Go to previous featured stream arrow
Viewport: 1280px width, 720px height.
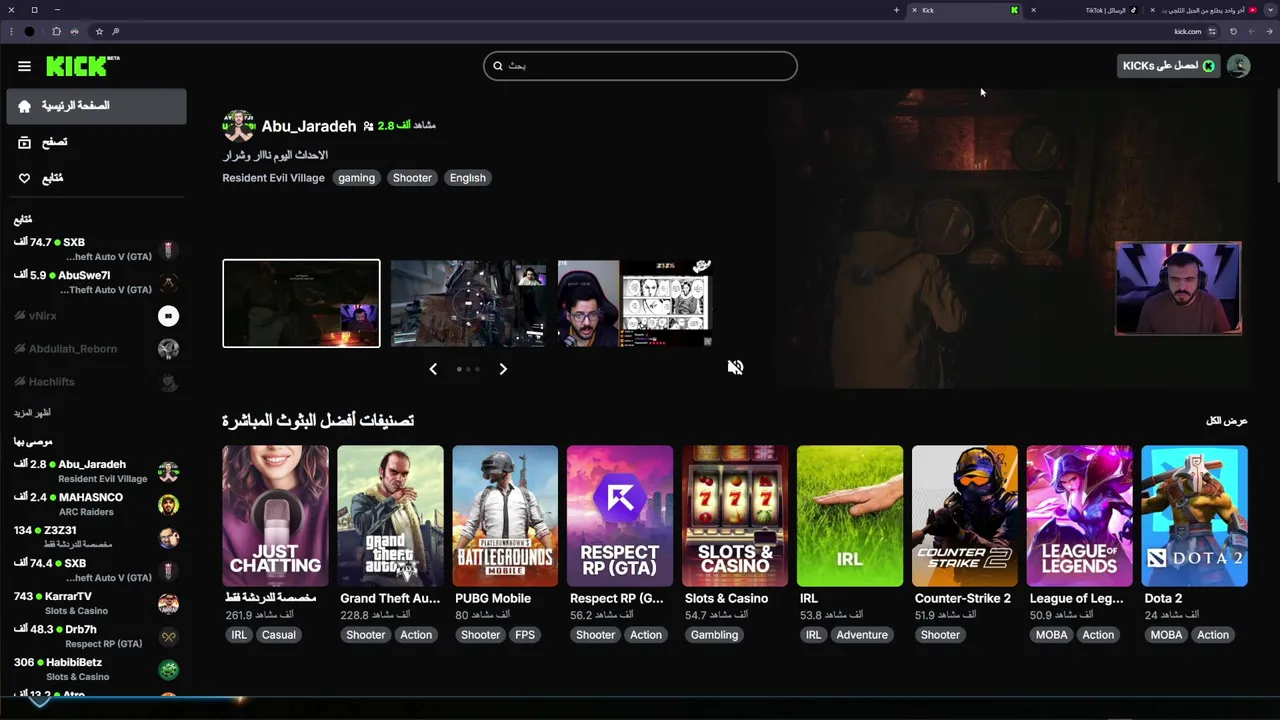point(433,369)
